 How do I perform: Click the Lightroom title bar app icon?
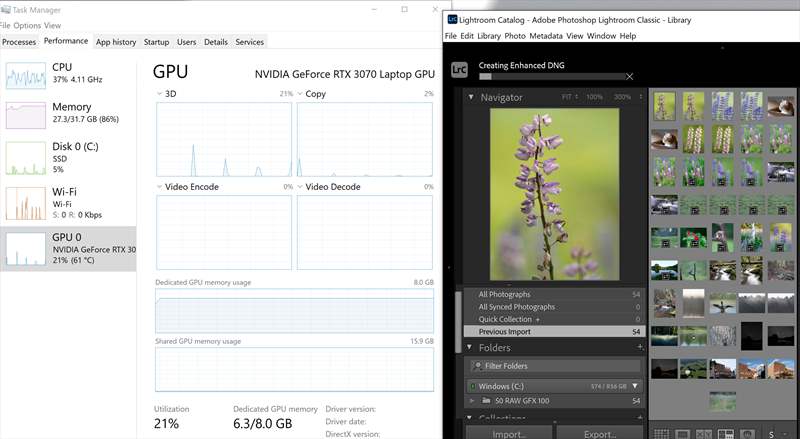[452, 19]
